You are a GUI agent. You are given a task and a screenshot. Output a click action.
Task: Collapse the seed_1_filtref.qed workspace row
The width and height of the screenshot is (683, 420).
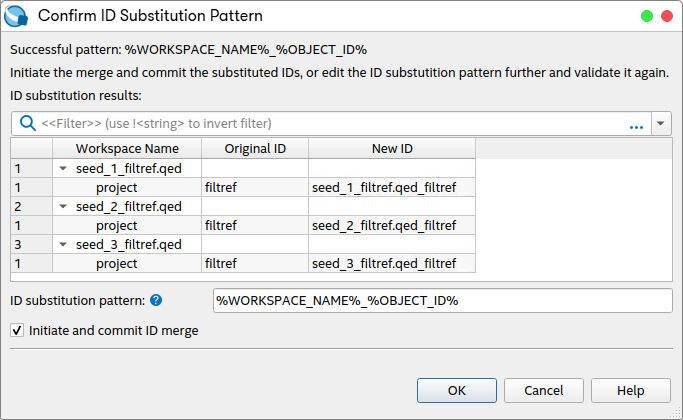(63, 168)
